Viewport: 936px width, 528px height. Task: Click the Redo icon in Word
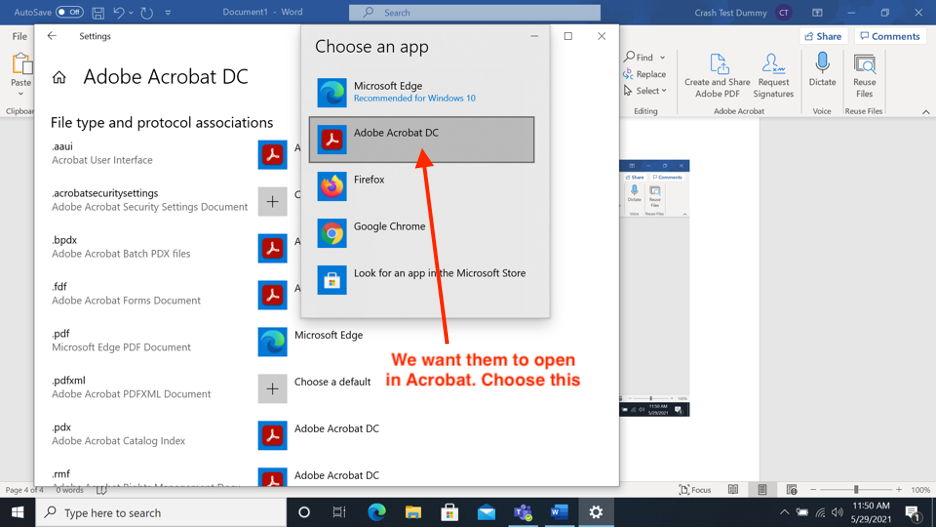point(147,13)
